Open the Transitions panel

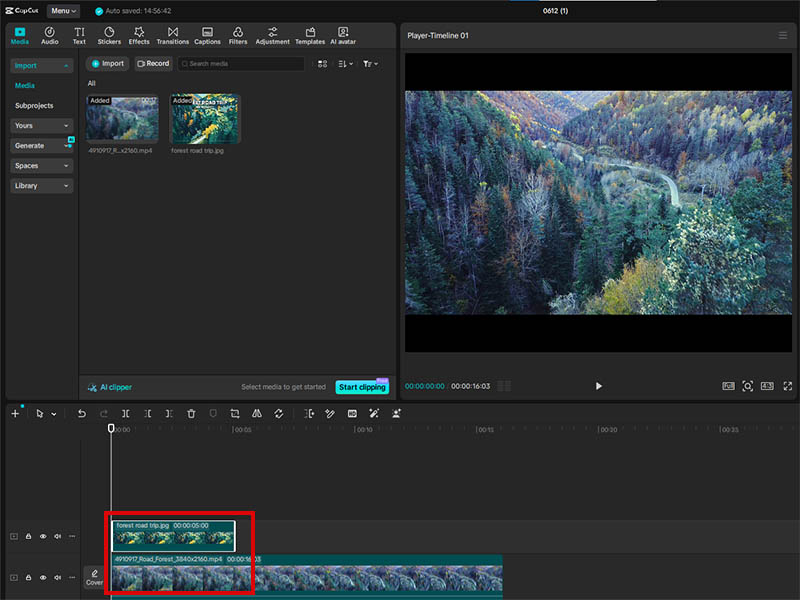[172, 36]
